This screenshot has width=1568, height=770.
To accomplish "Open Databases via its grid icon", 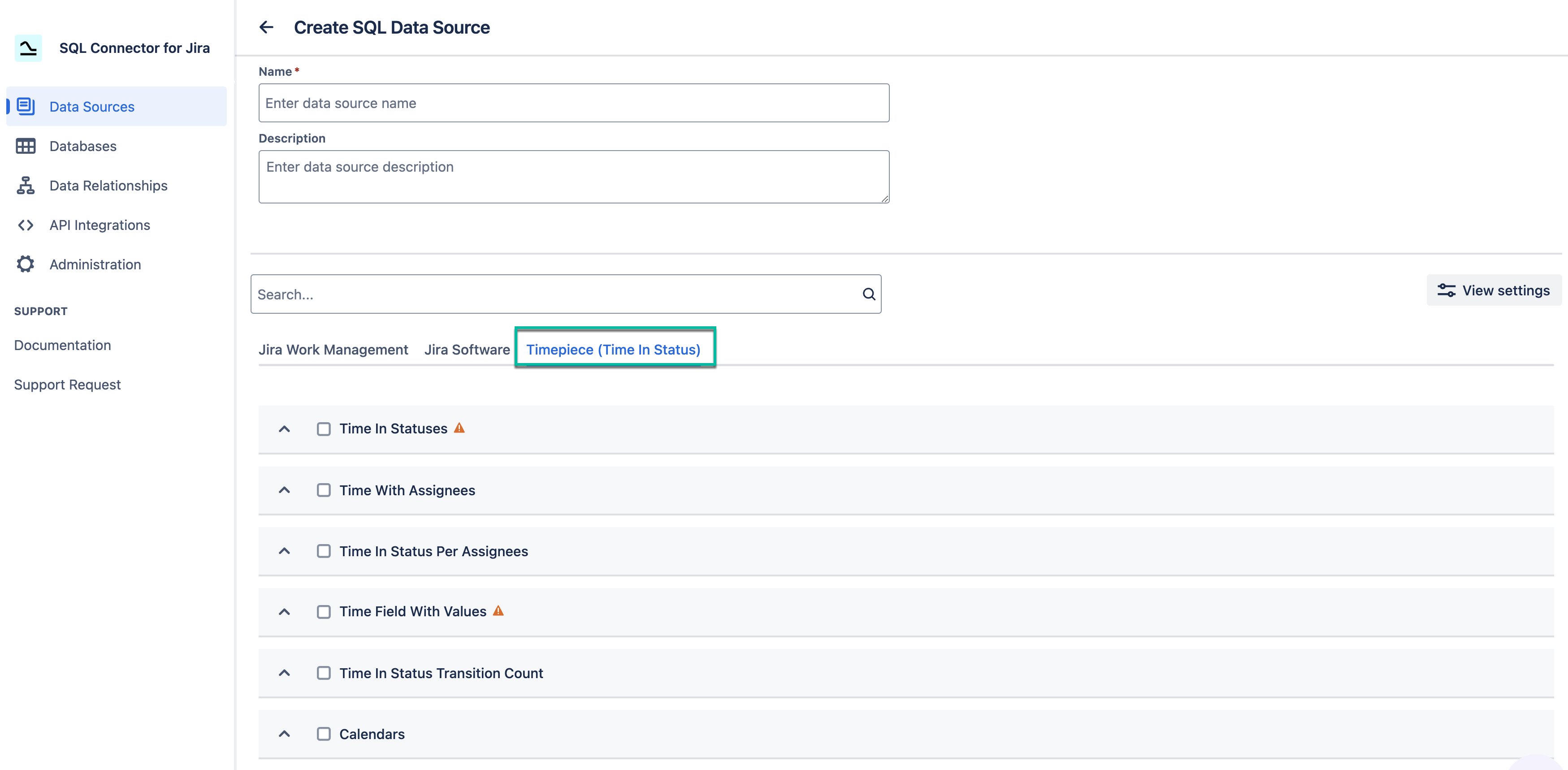I will (x=25, y=146).
